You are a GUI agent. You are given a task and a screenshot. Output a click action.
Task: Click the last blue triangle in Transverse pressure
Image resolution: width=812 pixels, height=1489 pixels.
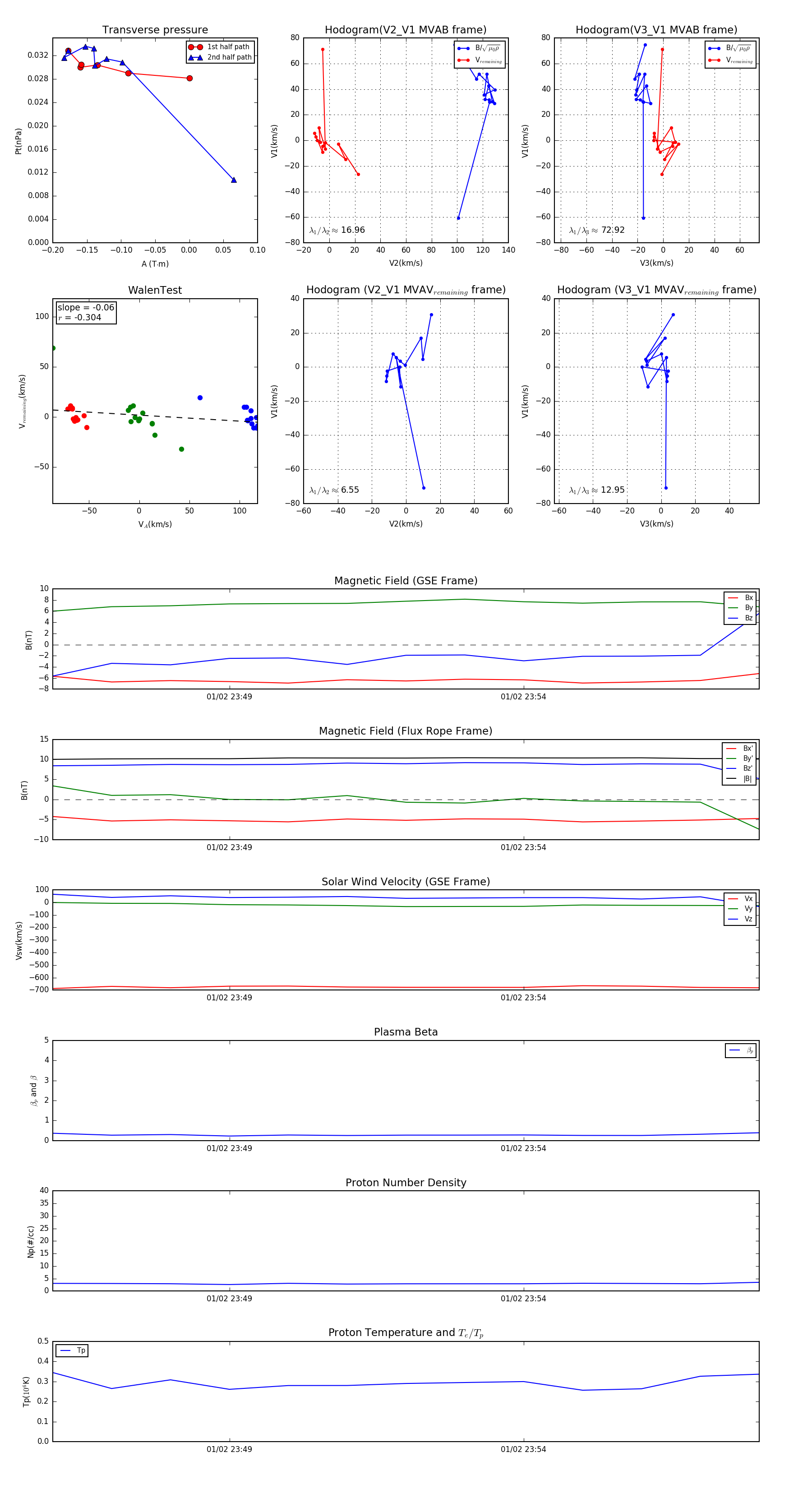[234, 180]
